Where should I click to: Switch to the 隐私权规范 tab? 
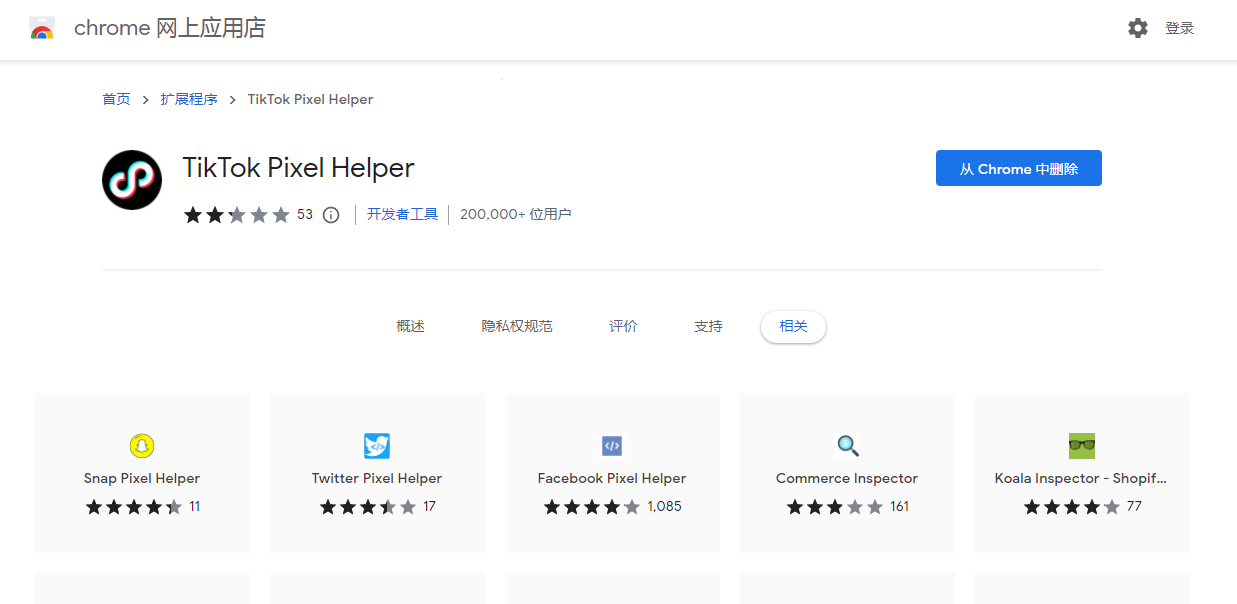(x=517, y=327)
